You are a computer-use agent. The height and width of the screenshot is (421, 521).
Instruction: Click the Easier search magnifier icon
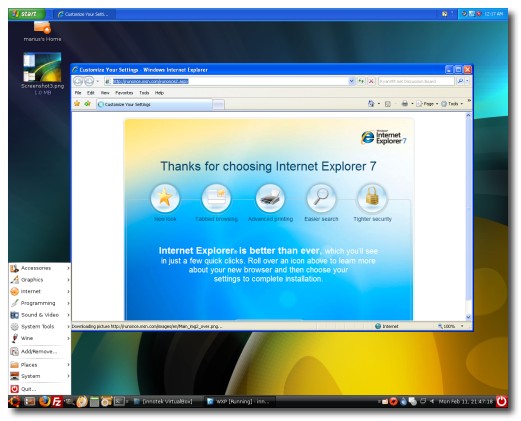point(321,198)
